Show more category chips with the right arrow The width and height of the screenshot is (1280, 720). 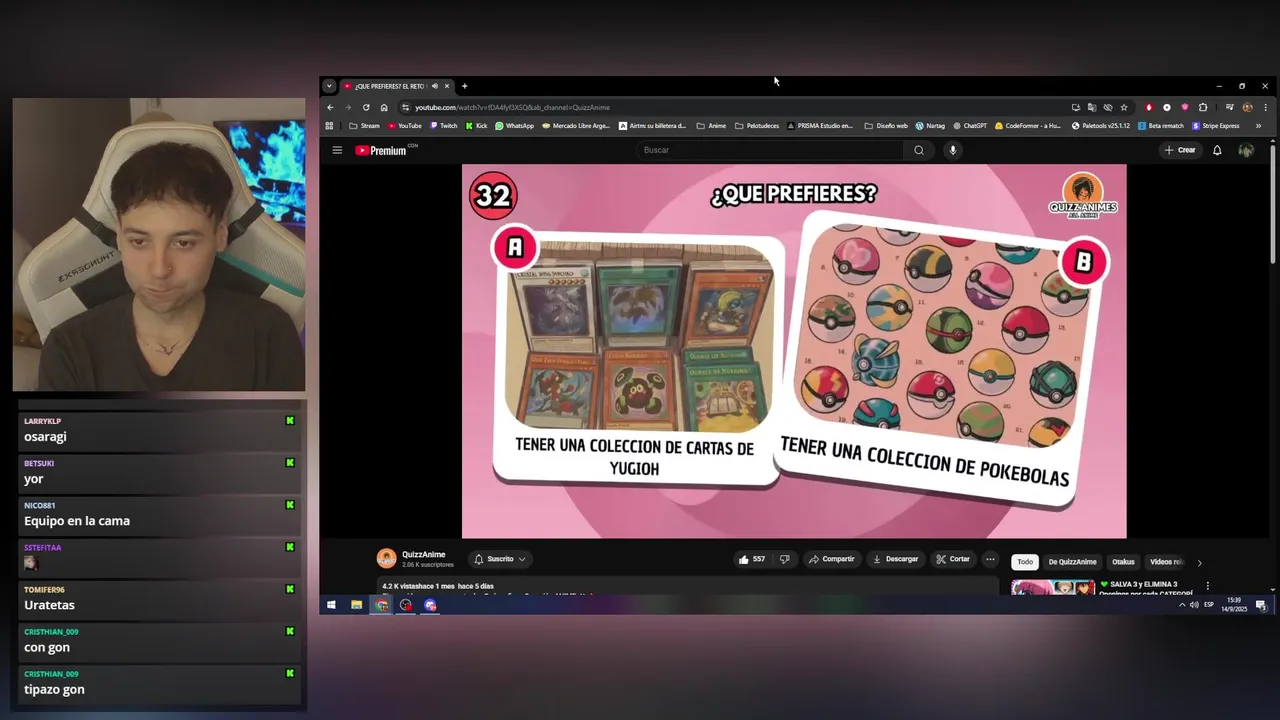(1199, 562)
